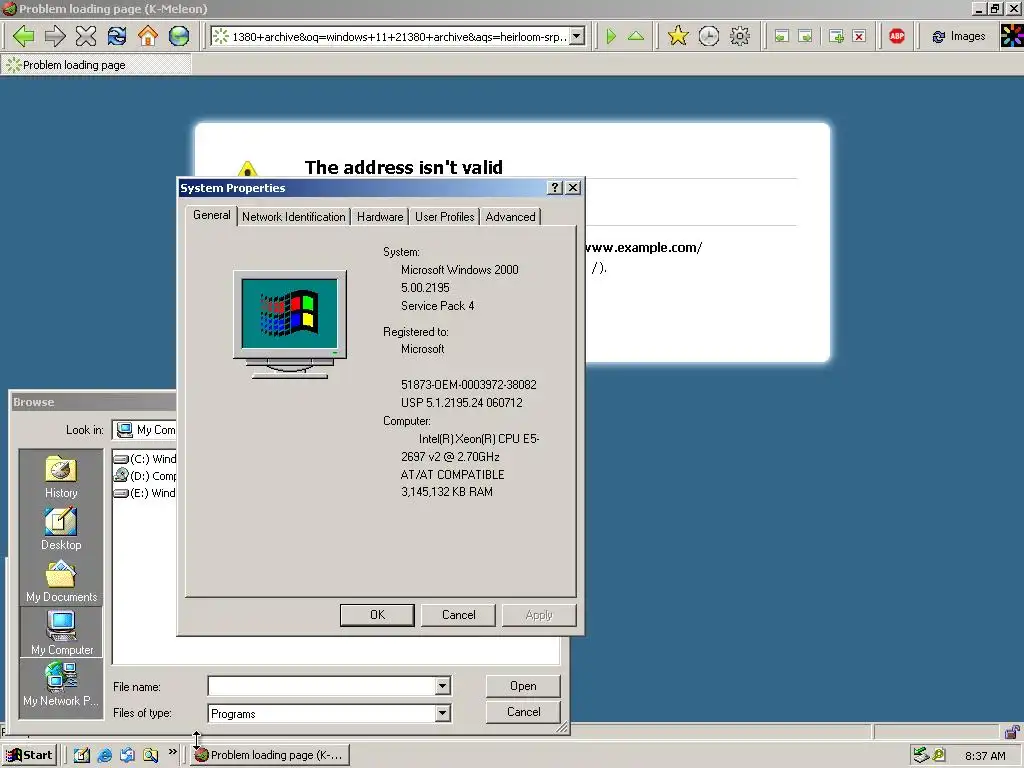1024x768 pixels.
Task: Launch Internet Explorer from quick launch
Action: pos(104,755)
